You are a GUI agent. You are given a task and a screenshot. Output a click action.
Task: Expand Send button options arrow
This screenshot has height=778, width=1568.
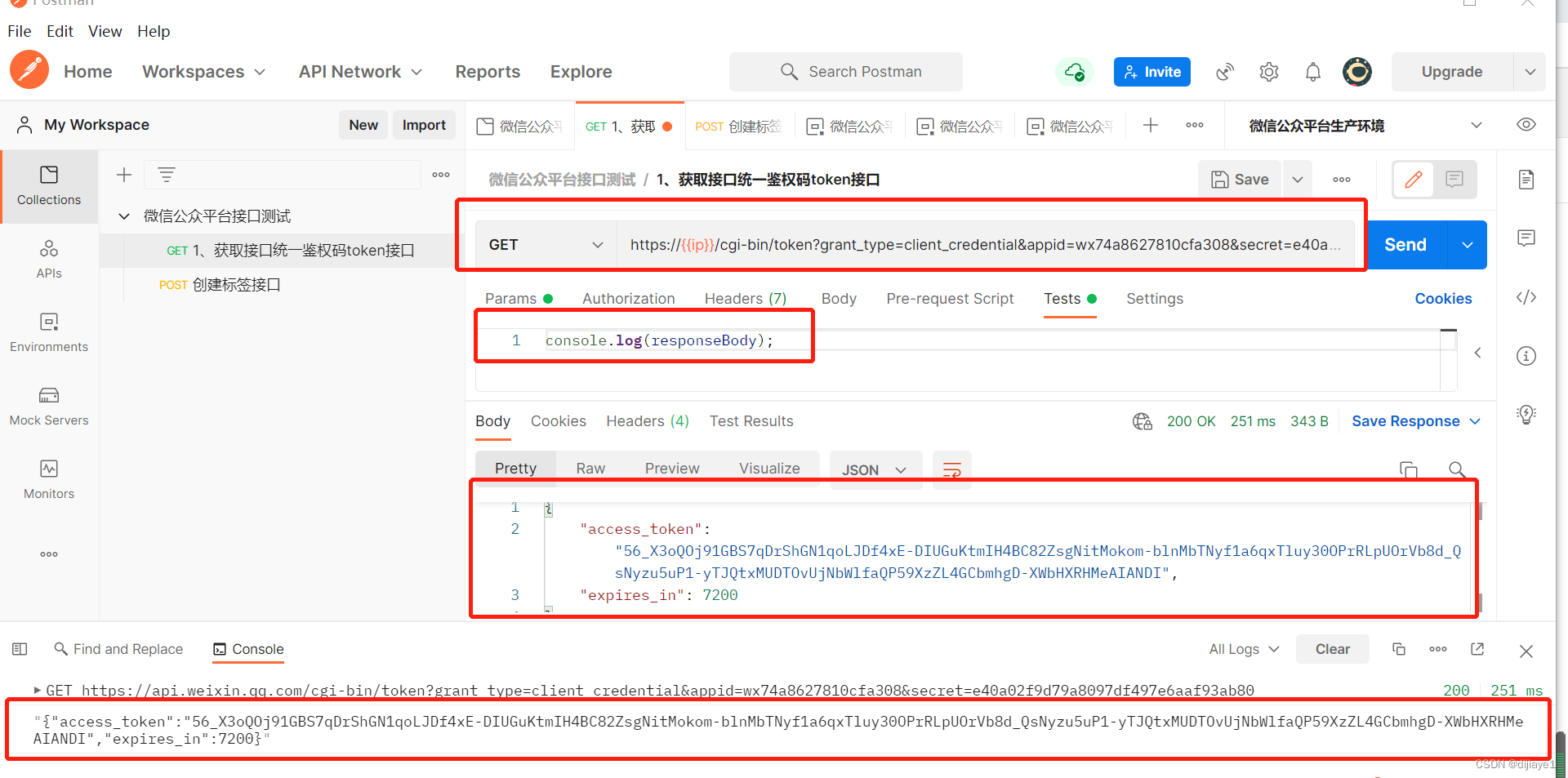coord(1468,245)
